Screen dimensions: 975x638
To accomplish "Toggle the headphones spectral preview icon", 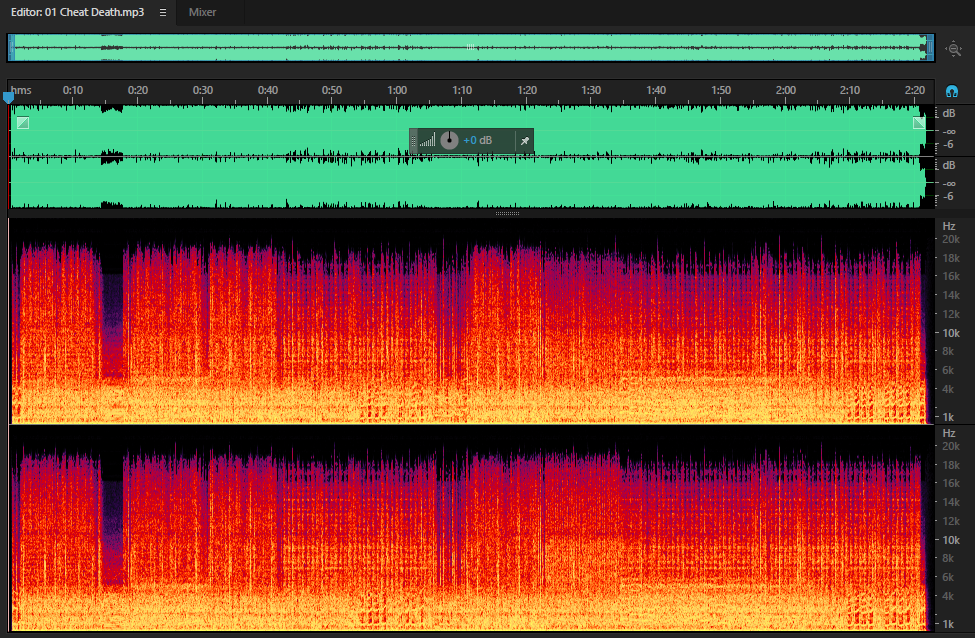I will tap(951, 91).
